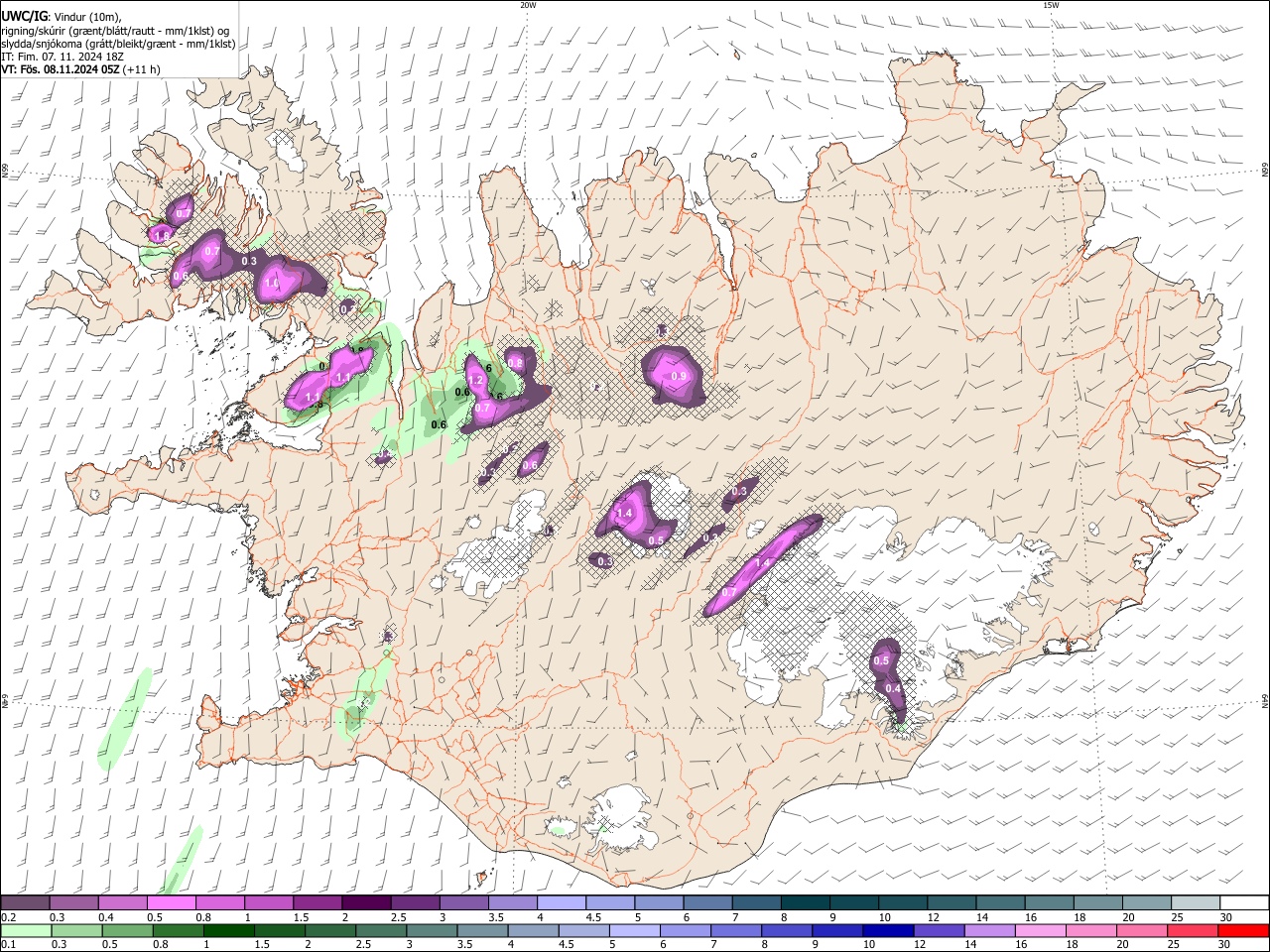The width and height of the screenshot is (1270, 952).
Task: Select the dark teal swatch at 8 in top legend
Action: [805, 902]
